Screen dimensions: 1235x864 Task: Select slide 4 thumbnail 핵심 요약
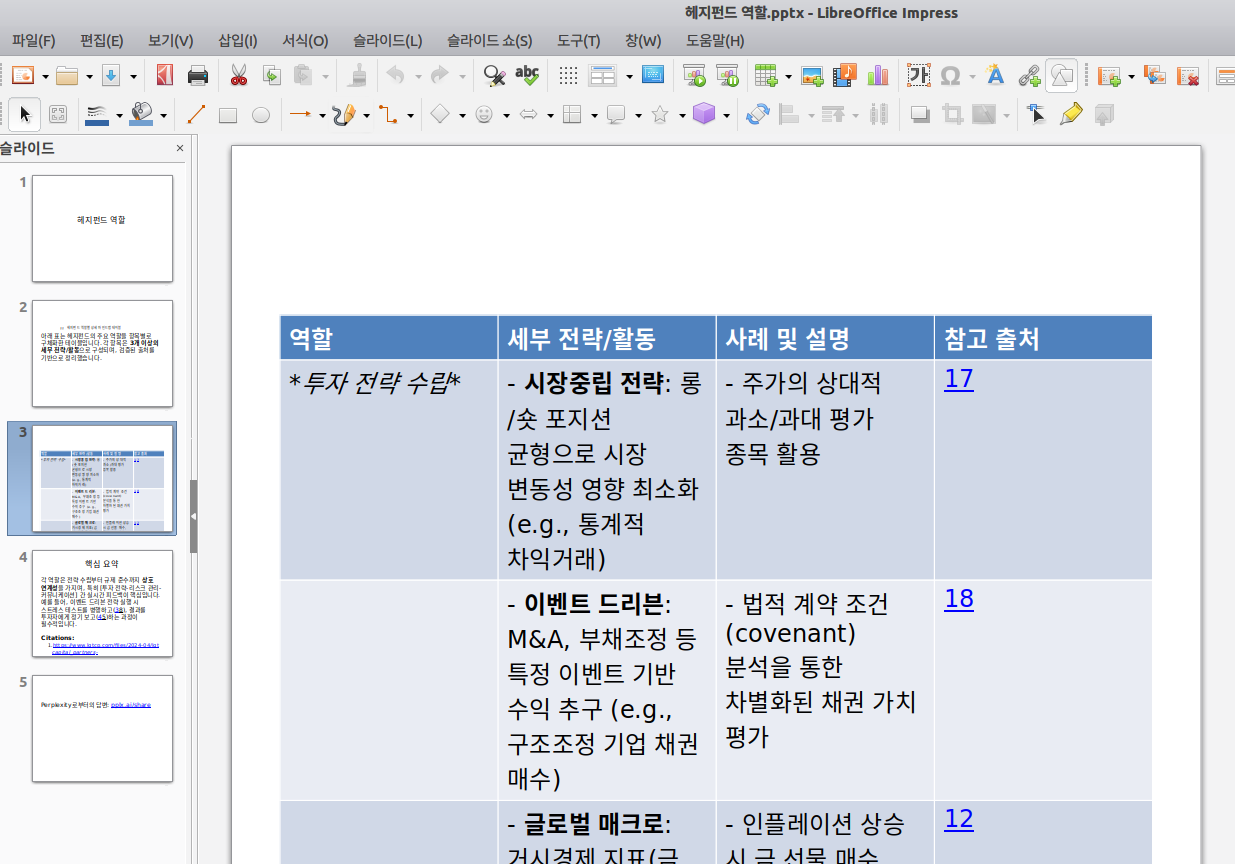click(102, 603)
